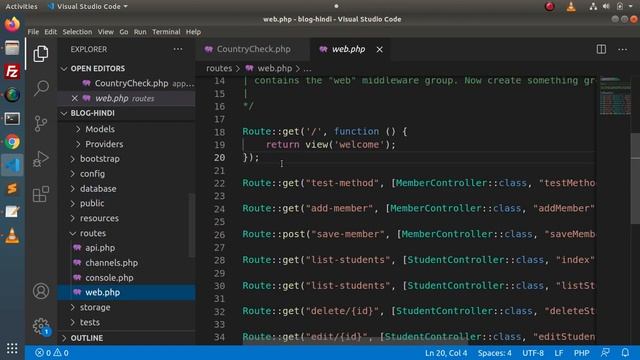Viewport: 640px width, 360px height.
Task: Open Explorer panel More Actions ellipsis
Action: click(x=178, y=49)
